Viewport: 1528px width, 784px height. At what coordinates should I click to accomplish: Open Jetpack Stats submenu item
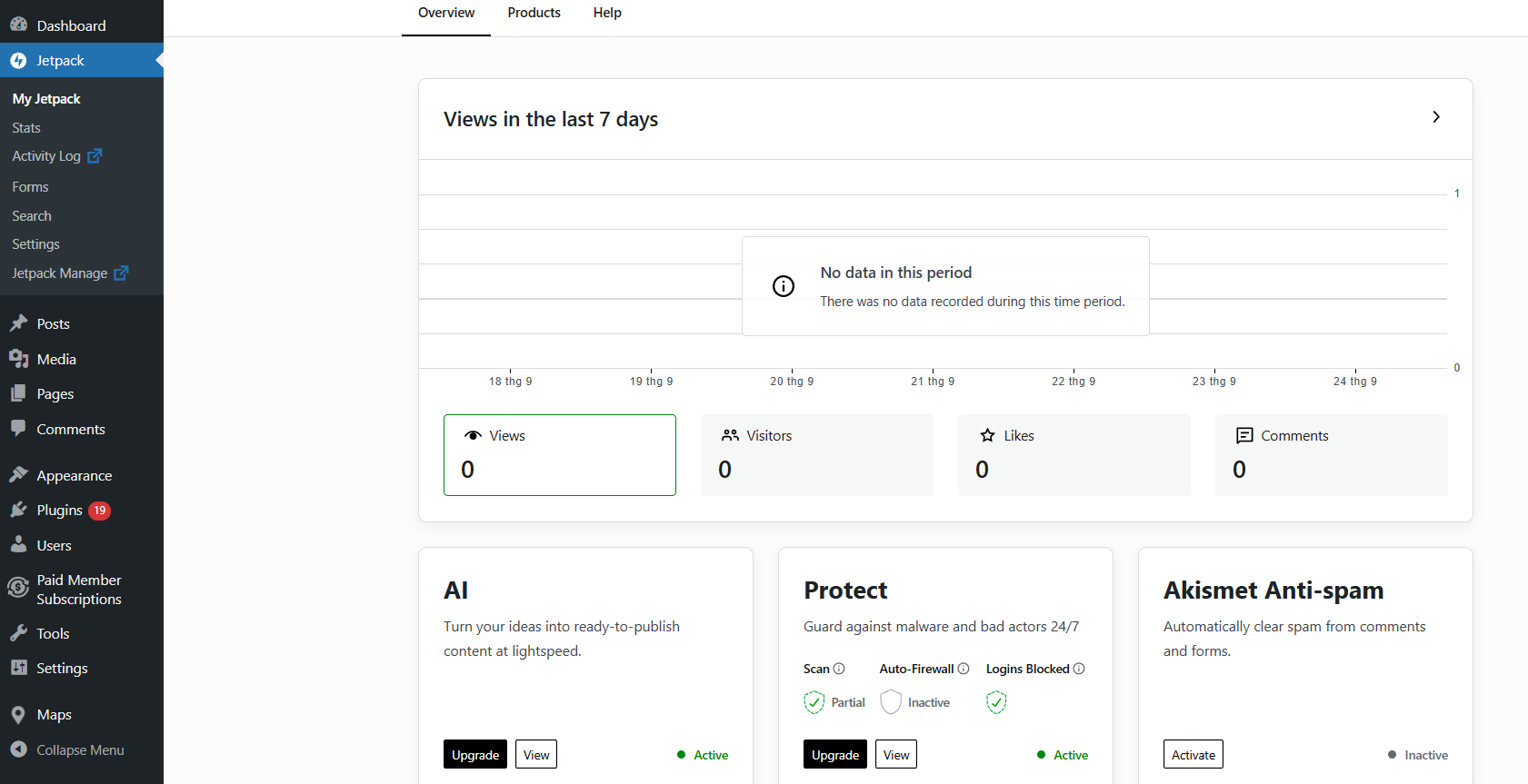coord(26,128)
